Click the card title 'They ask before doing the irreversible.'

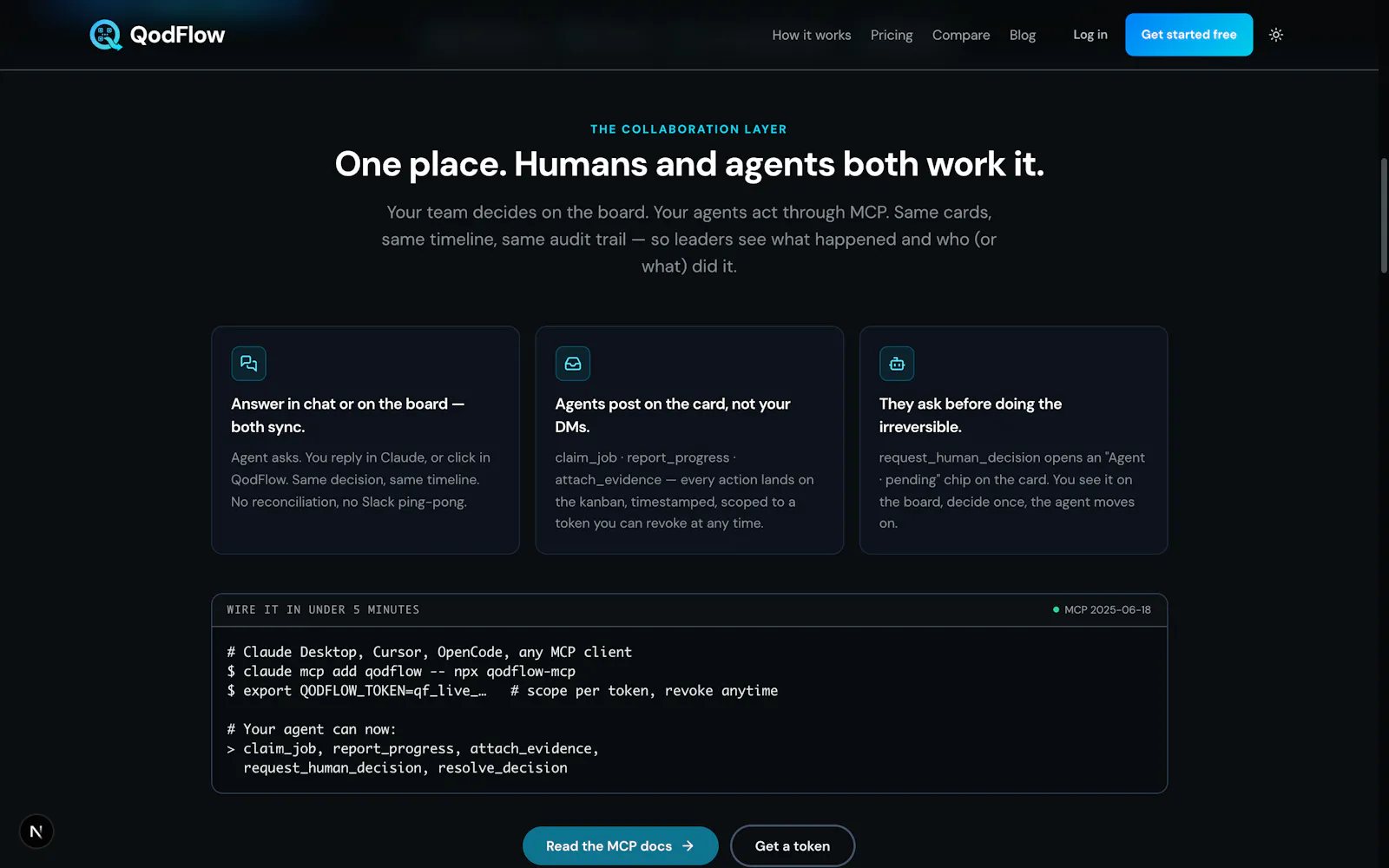tap(971, 415)
